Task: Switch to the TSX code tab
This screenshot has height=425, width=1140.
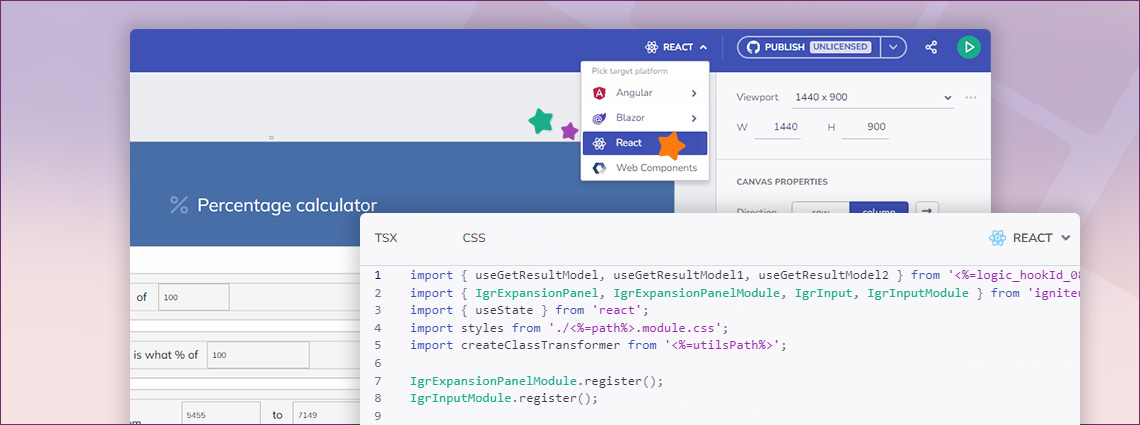Action: (x=386, y=238)
